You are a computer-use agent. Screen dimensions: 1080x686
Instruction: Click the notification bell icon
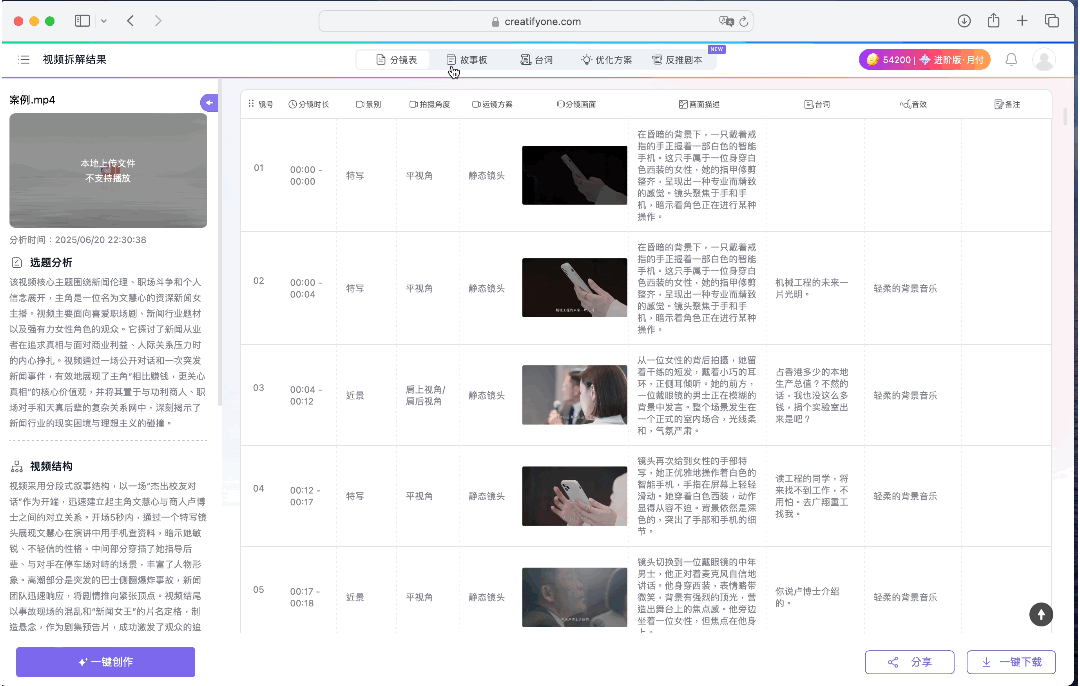tap(1011, 60)
